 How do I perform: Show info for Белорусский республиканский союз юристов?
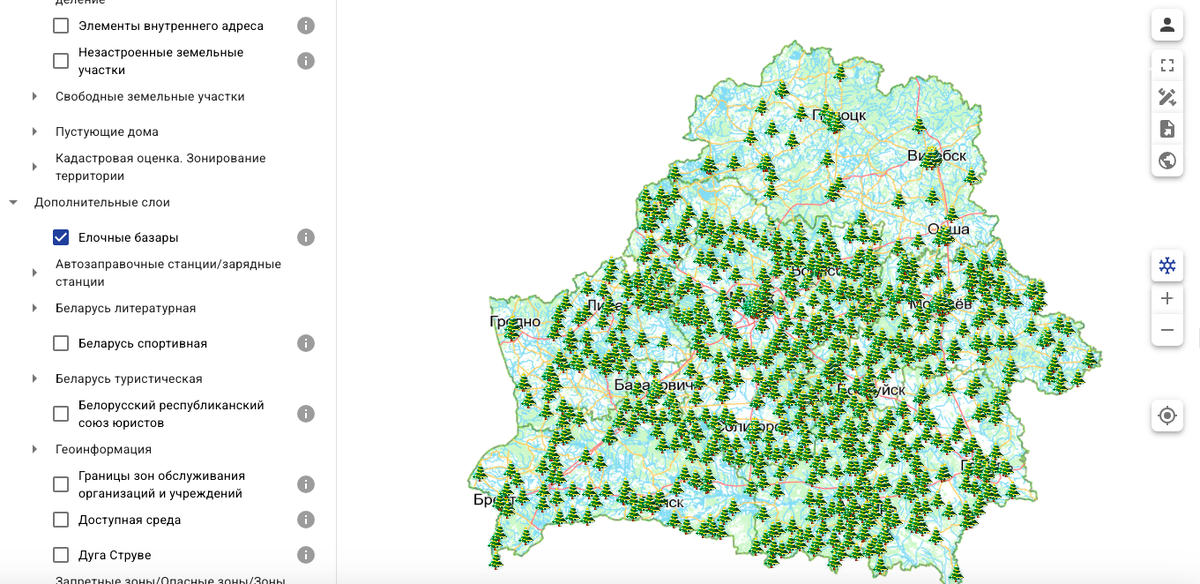point(306,414)
